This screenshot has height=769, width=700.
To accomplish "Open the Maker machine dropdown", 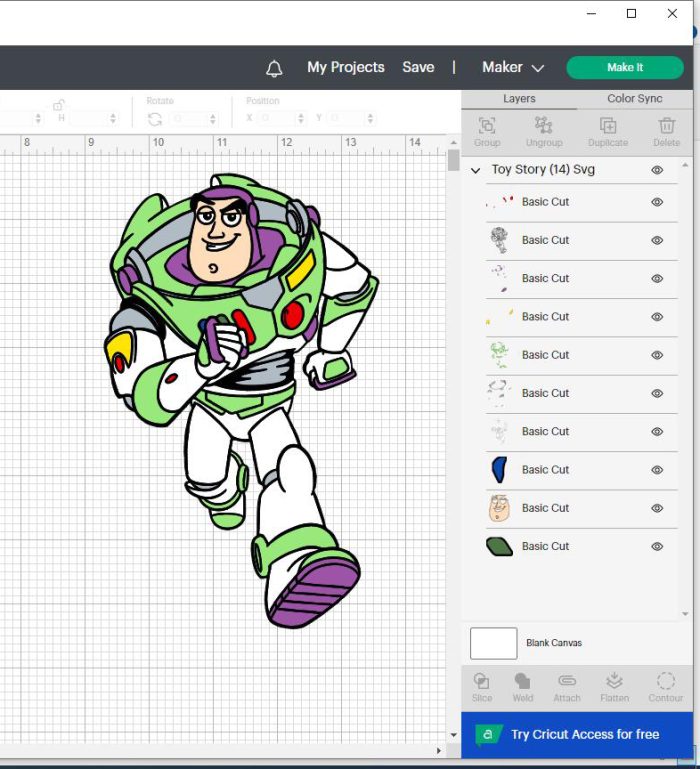I will (x=513, y=67).
